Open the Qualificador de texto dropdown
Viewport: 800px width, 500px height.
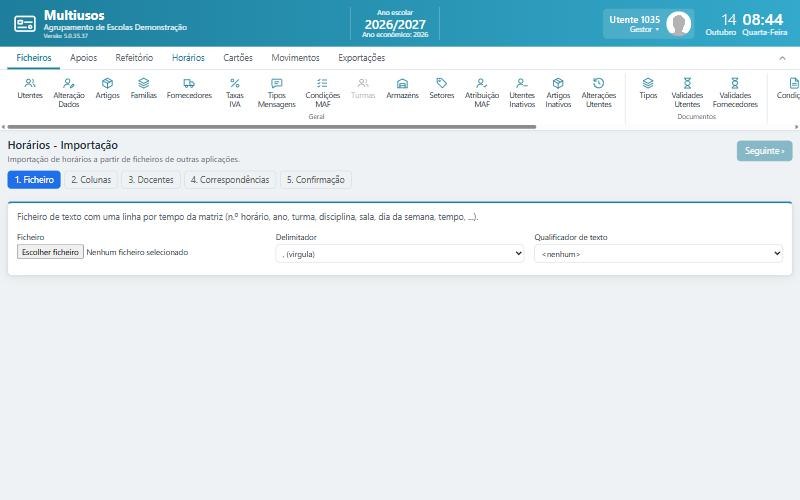[x=659, y=254]
